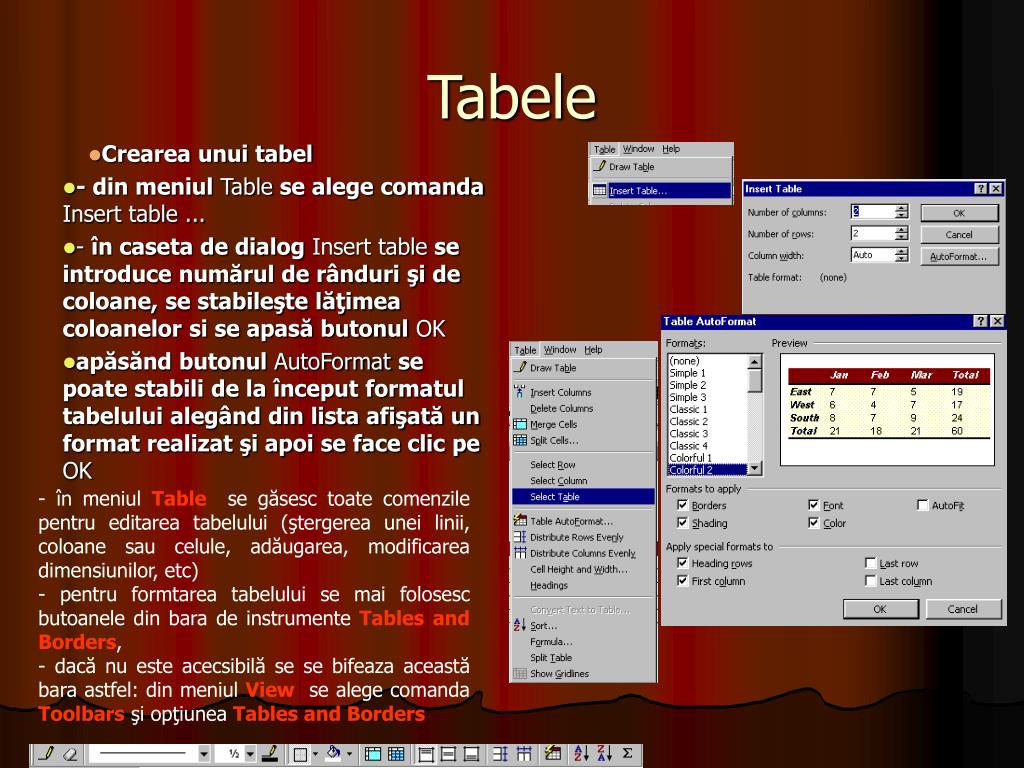Image resolution: width=1024 pixels, height=768 pixels.
Task: Open the Line Style dropdown in the toolbar
Action: click(204, 754)
